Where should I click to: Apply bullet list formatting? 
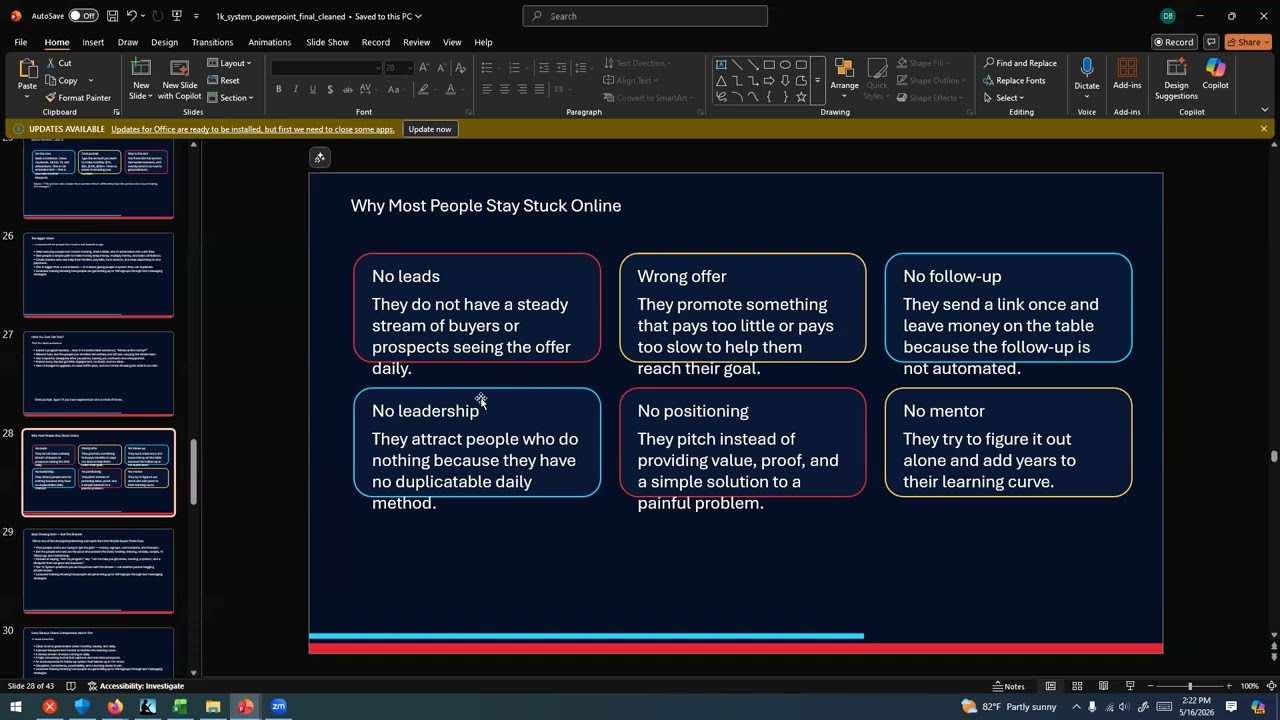(486, 68)
